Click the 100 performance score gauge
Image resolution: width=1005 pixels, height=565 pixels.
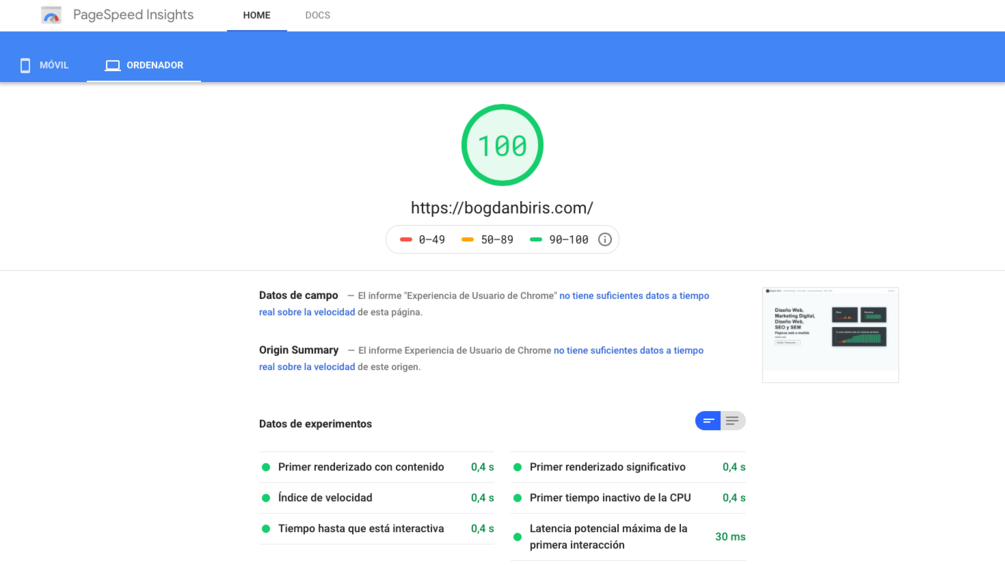502,145
